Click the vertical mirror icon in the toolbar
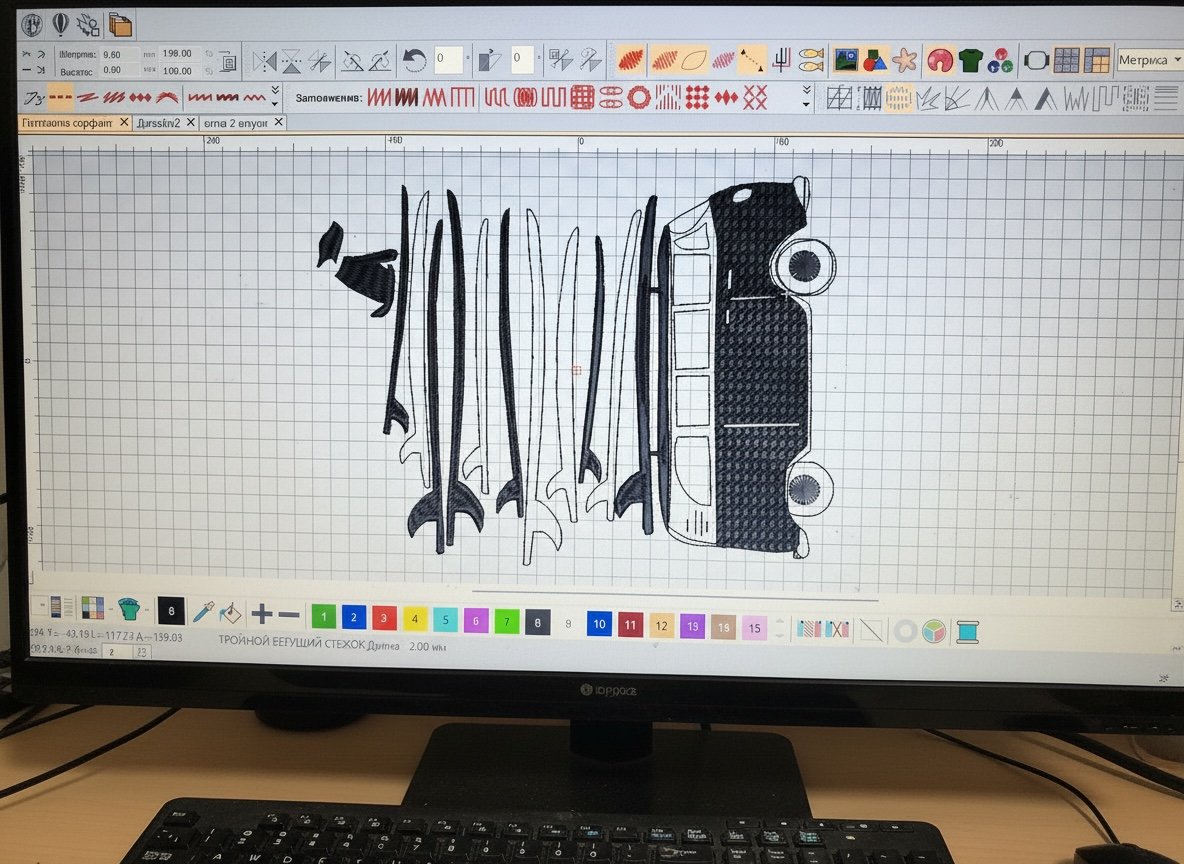1184x864 pixels. click(x=290, y=58)
